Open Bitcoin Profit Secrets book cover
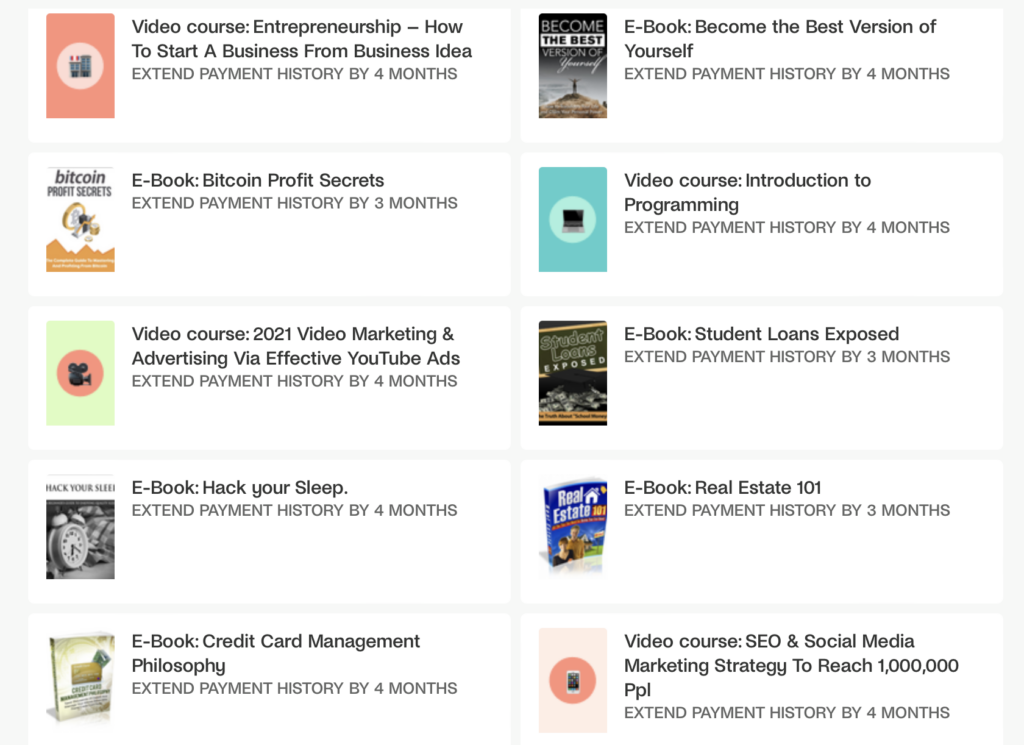This screenshot has height=745, width=1024. (80, 219)
